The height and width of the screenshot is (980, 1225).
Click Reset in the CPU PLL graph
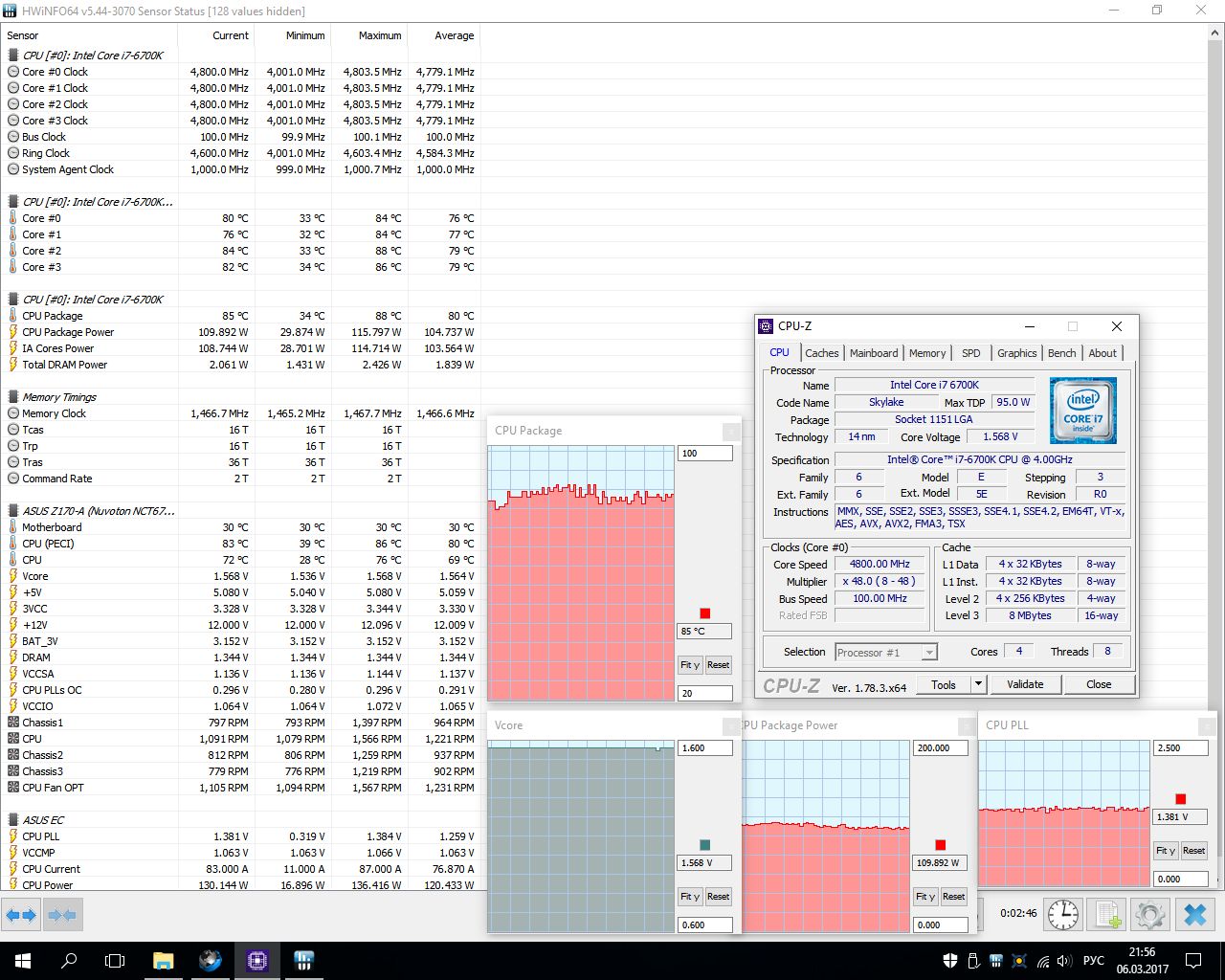[x=1193, y=851]
